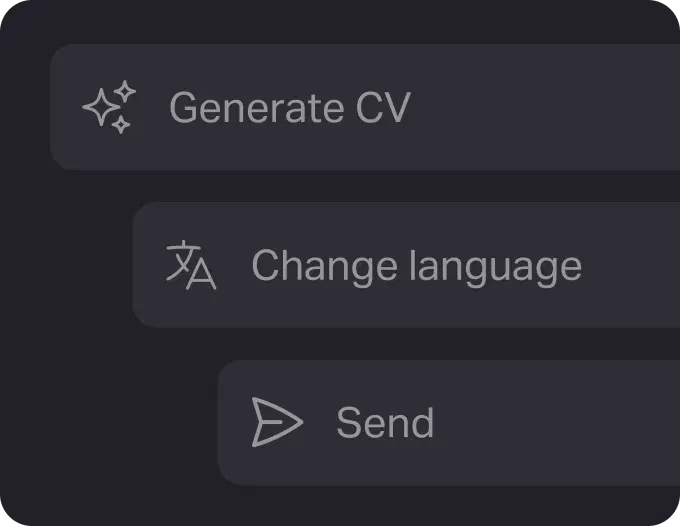680x526 pixels.
Task: Click the sparkle stars icon
Action: (109, 108)
